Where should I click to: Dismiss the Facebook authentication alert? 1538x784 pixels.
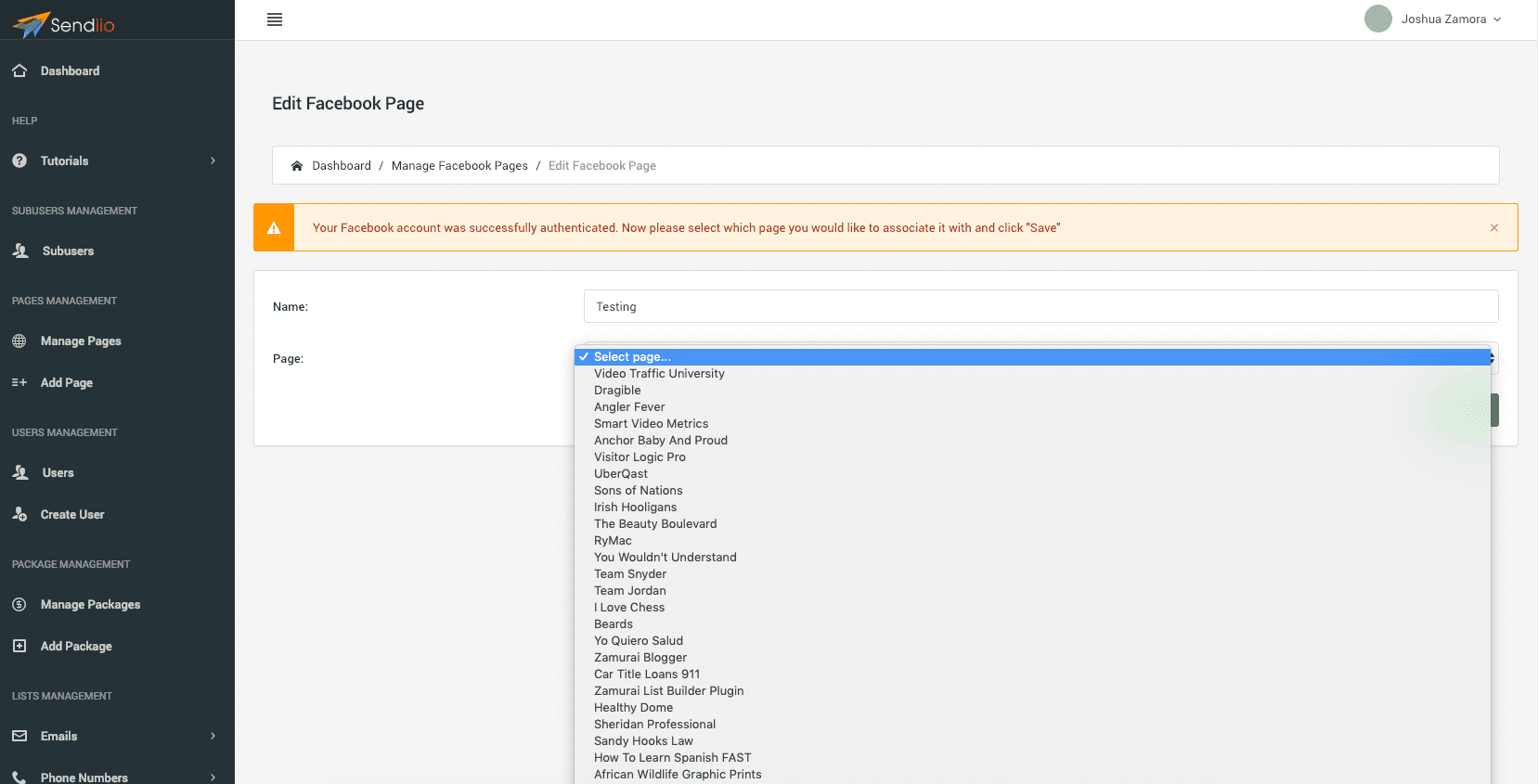click(x=1494, y=227)
